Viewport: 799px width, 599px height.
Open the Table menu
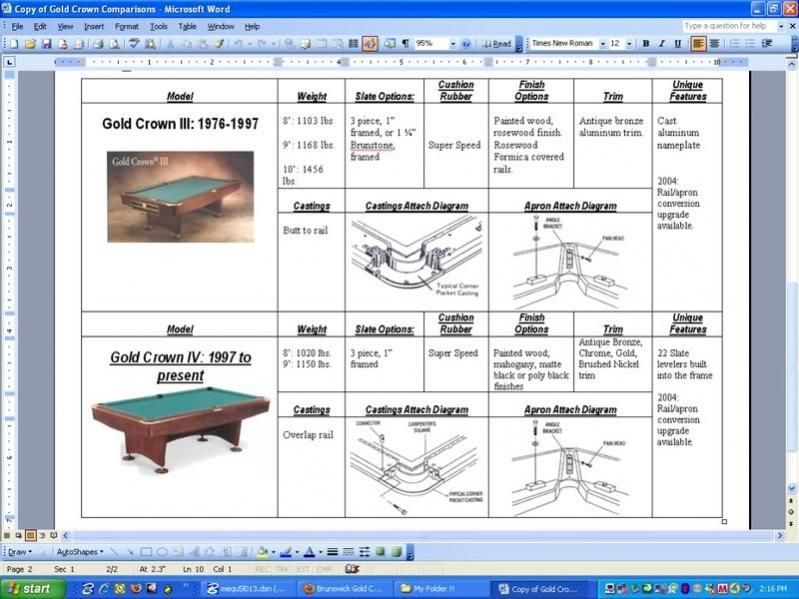pyautogui.click(x=188, y=26)
